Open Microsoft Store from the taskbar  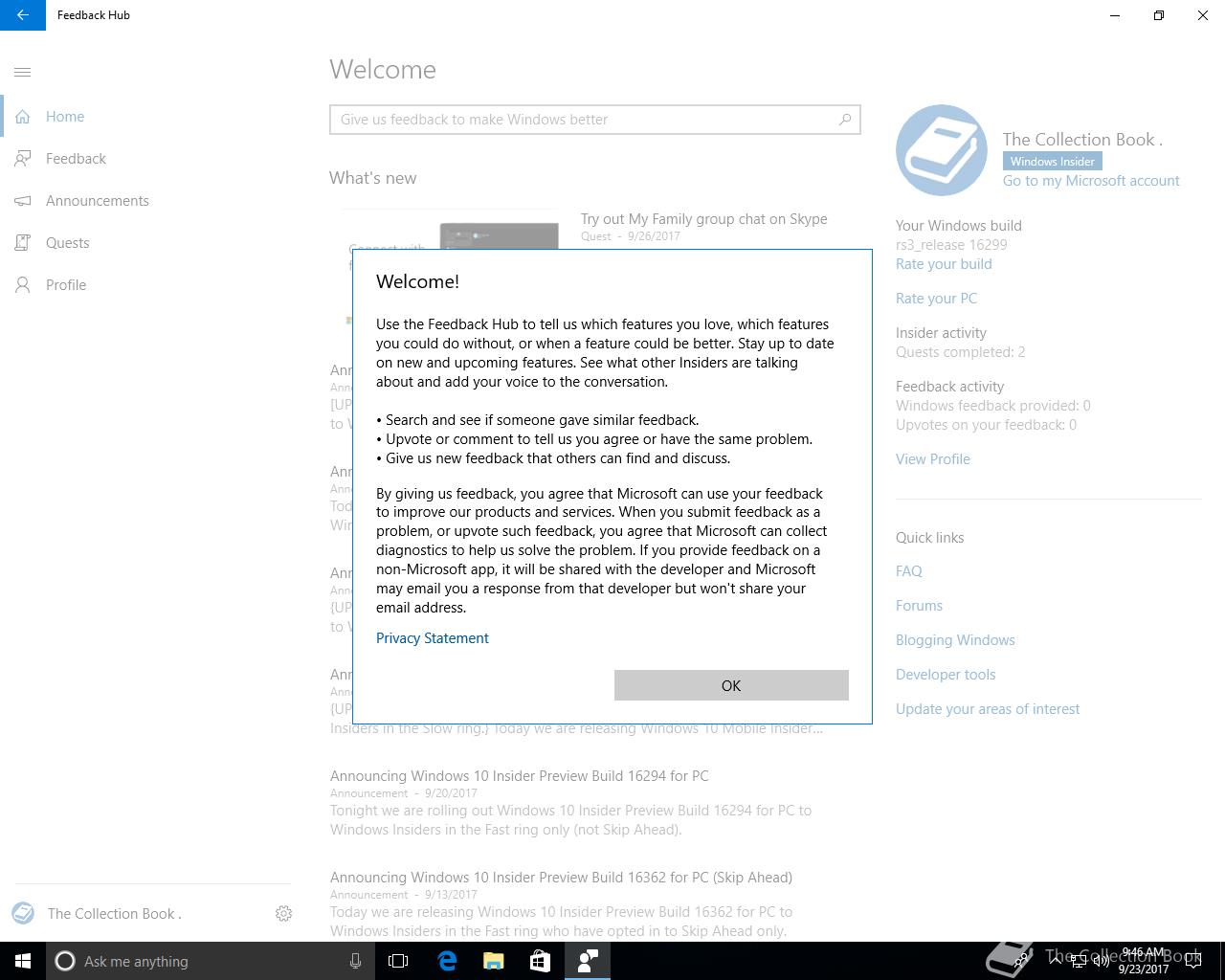[x=540, y=961]
